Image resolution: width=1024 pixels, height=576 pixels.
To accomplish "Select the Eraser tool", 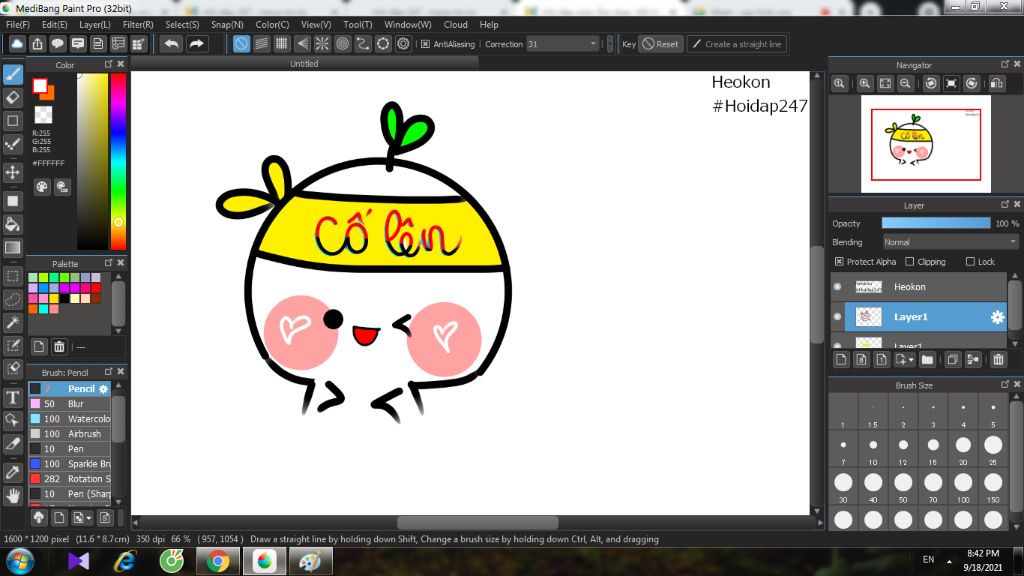I will [12, 98].
